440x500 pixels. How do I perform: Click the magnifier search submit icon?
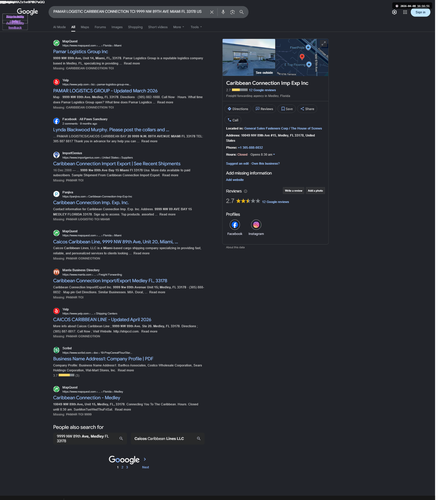241,12
